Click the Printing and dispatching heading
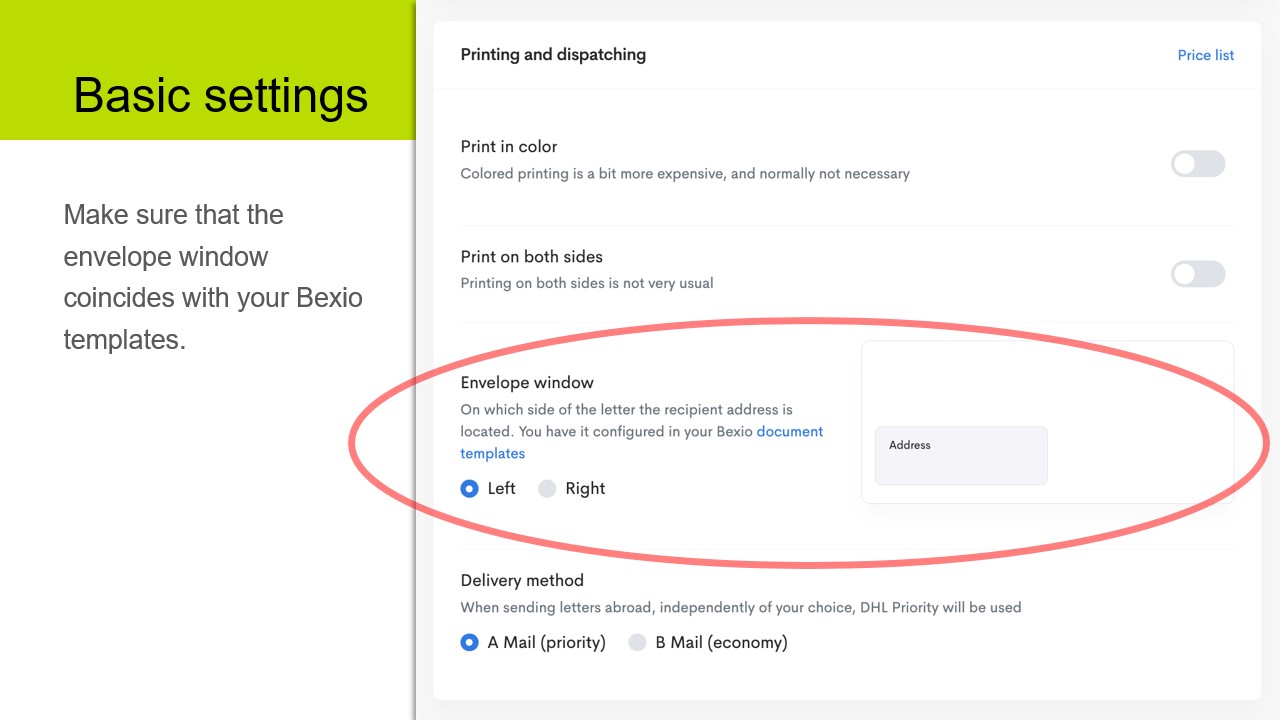 553,55
